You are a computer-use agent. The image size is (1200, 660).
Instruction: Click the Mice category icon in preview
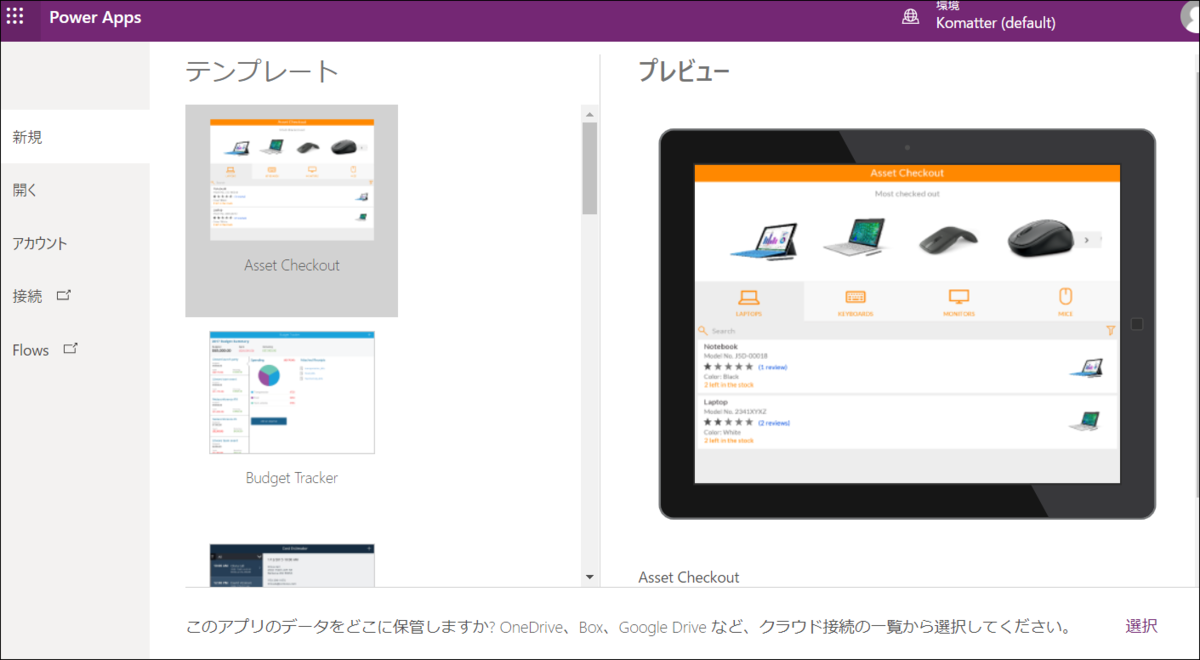point(1065,297)
